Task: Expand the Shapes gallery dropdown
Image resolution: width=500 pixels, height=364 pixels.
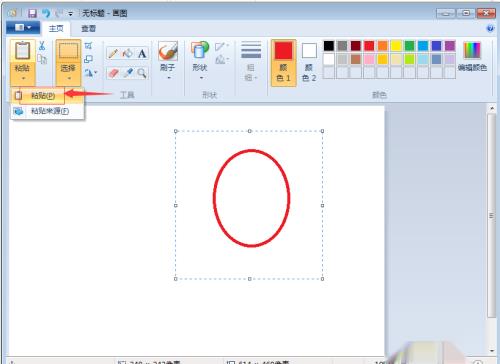Action: [201, 78]
